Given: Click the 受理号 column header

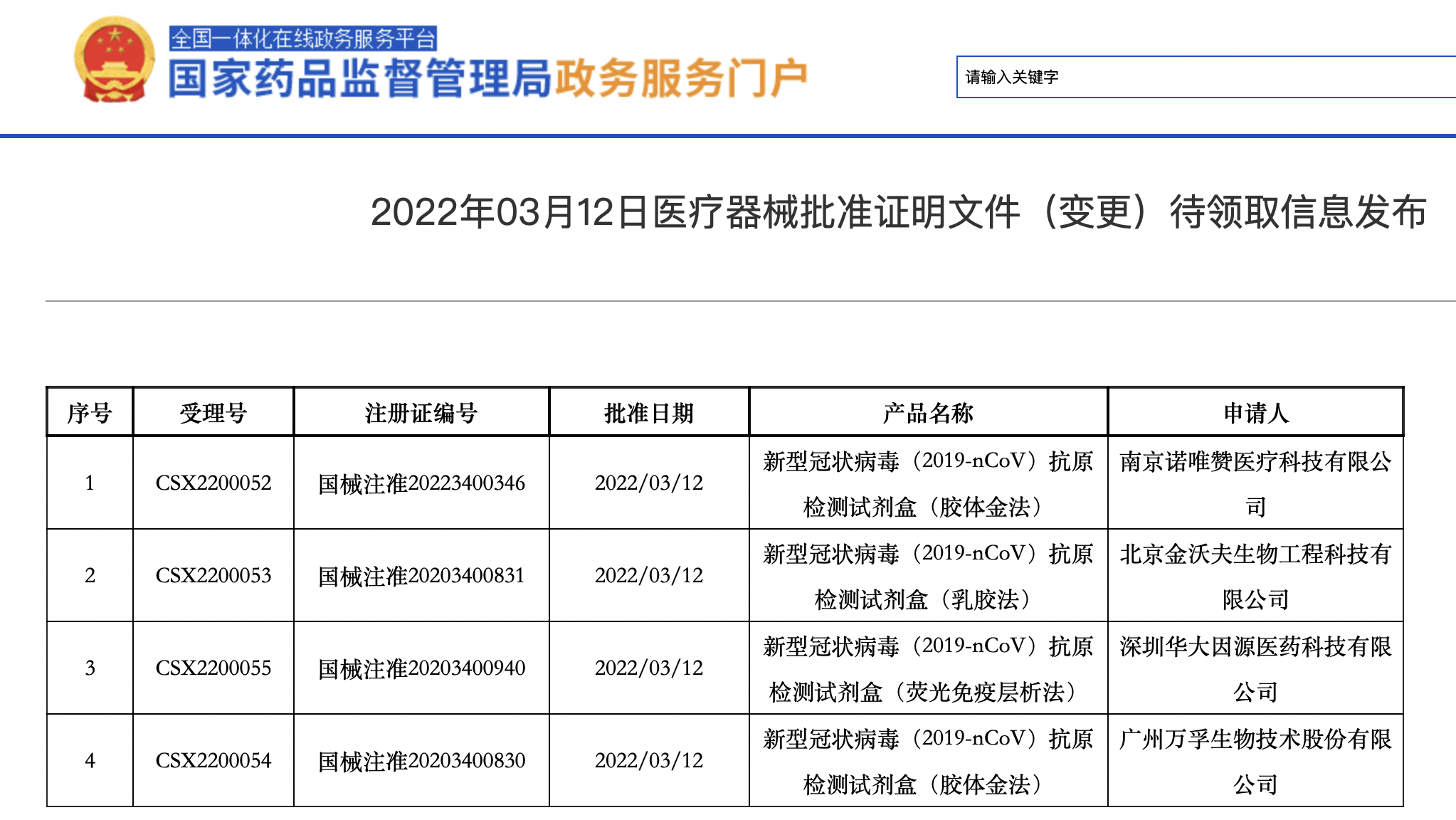Looking at the screenshot, I should point(213,412).
